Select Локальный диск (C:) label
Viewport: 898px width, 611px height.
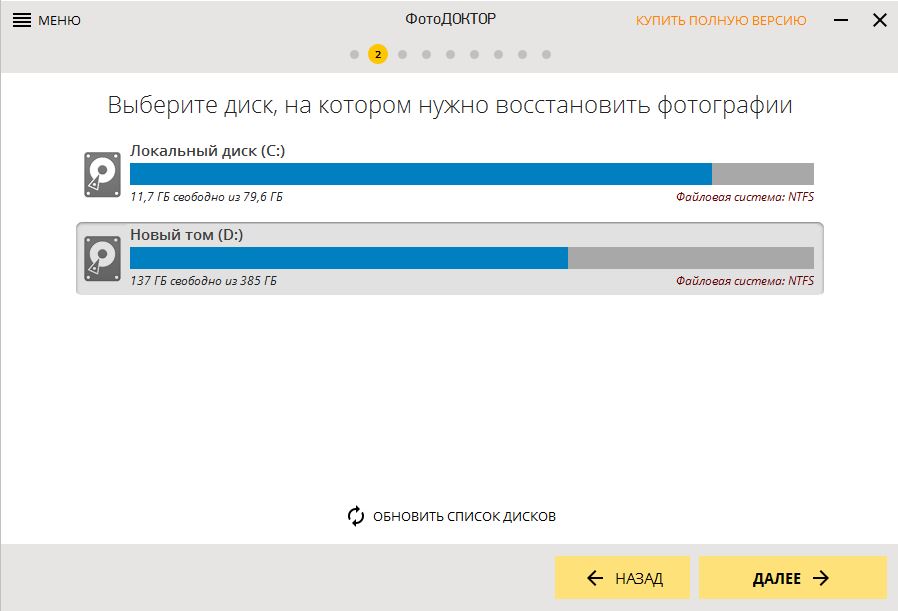207,151
